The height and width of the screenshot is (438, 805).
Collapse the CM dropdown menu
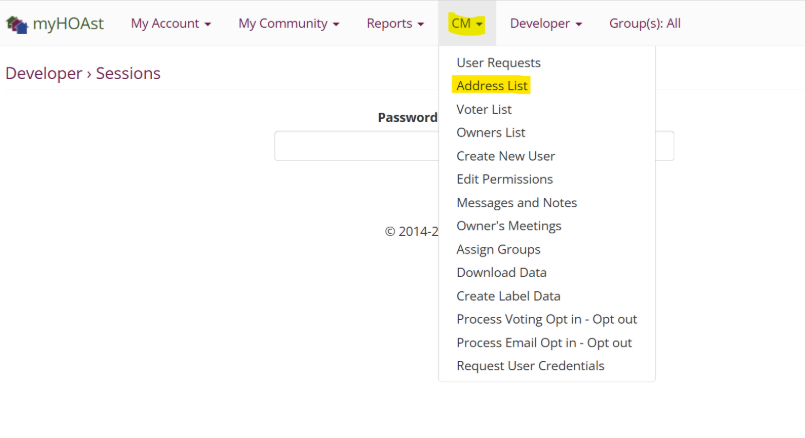coord(467,23)
